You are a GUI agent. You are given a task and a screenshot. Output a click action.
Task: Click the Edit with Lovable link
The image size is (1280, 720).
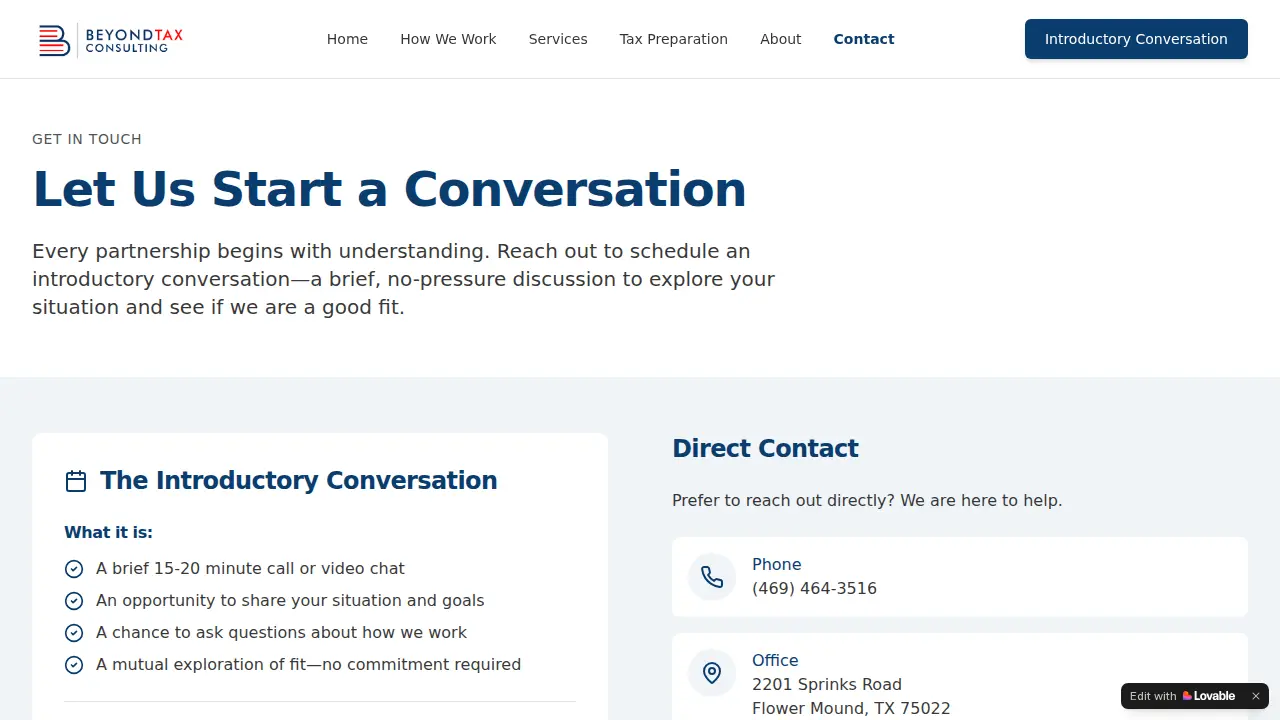tap(1183, 696)
